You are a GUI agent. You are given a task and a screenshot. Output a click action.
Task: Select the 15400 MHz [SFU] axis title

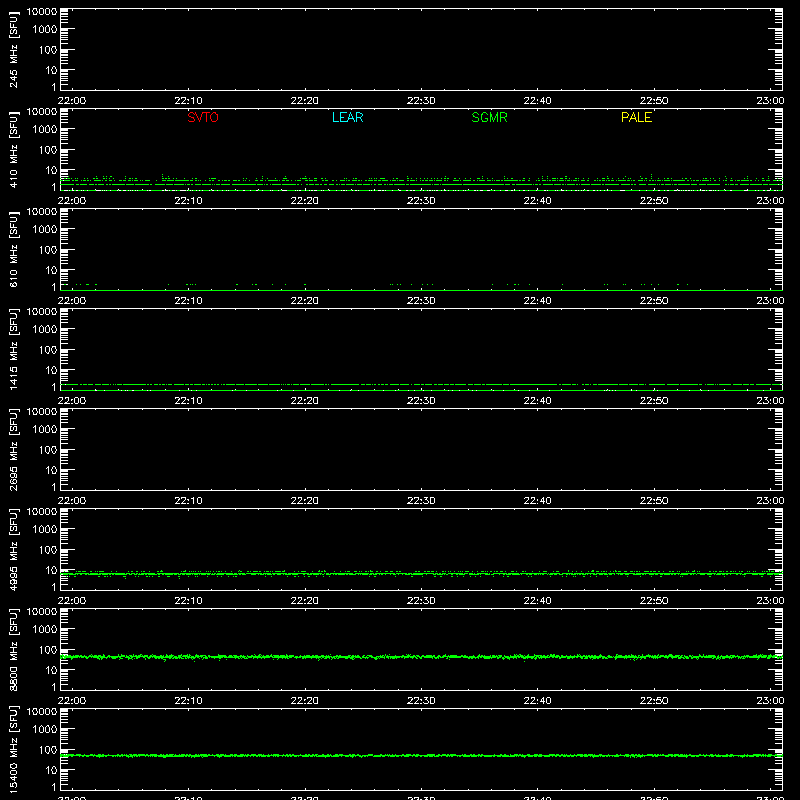point(13,749)
